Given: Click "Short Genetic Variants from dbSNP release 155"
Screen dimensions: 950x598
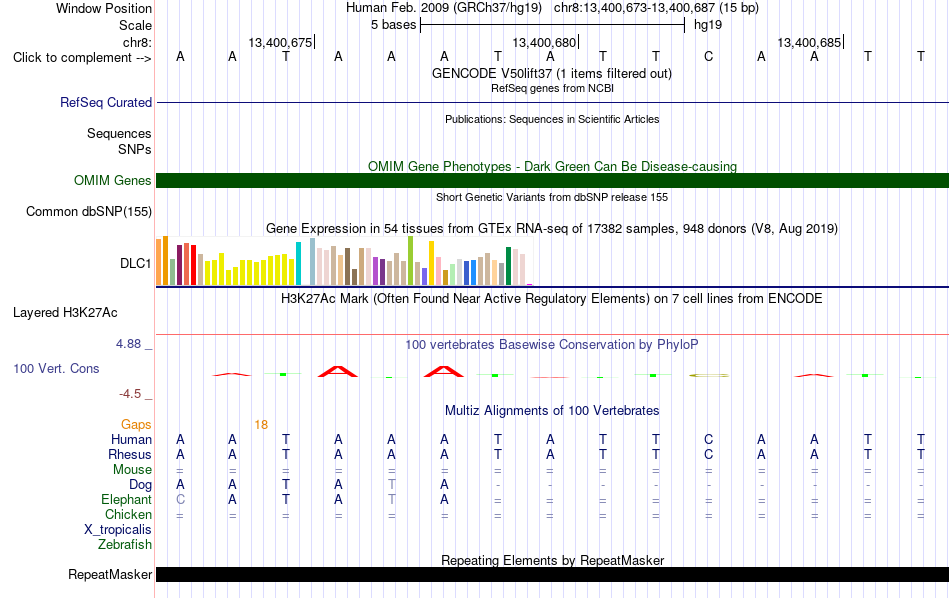Looking at the screenshot, I should click(x=552, y=197).
